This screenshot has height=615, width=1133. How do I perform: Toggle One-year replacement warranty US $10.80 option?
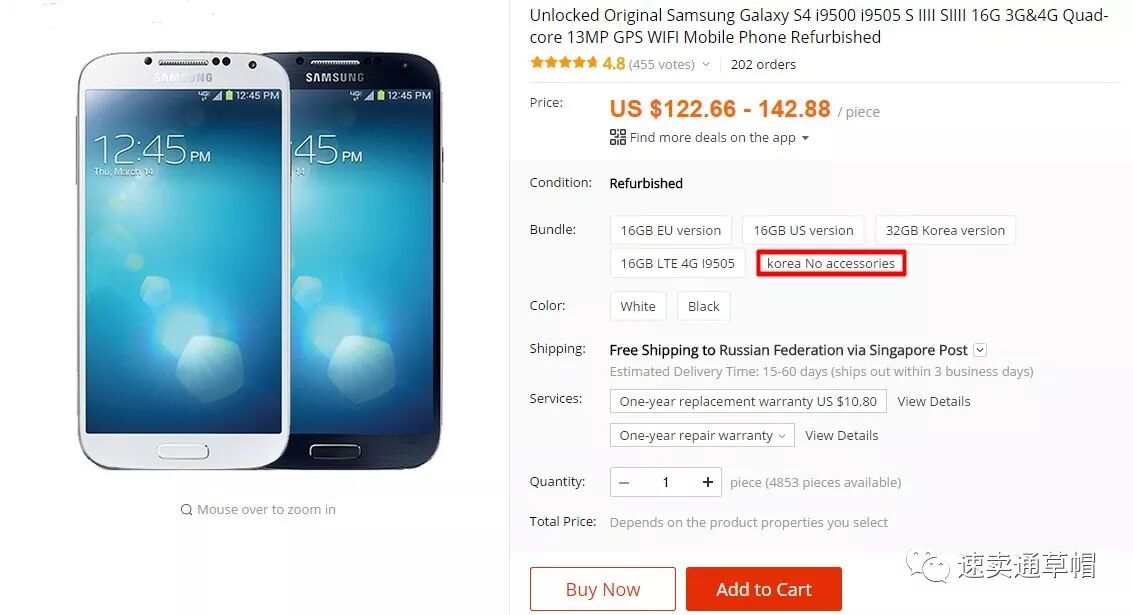tap(748, 401)
